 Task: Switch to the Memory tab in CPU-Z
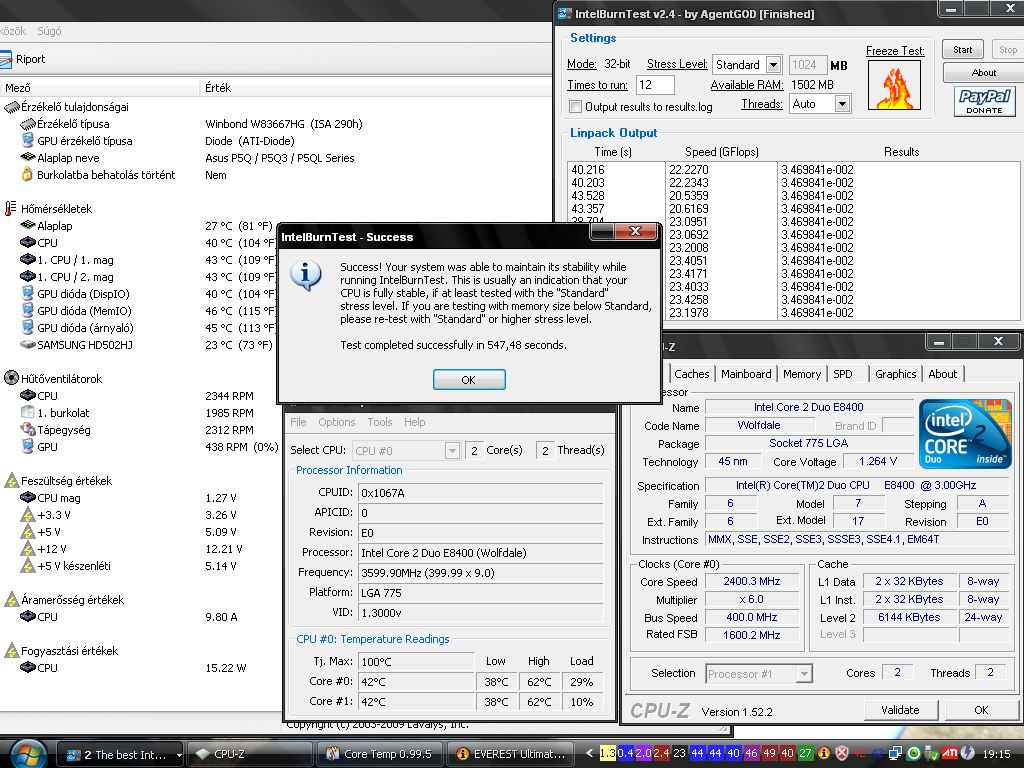tap(801, 374)
